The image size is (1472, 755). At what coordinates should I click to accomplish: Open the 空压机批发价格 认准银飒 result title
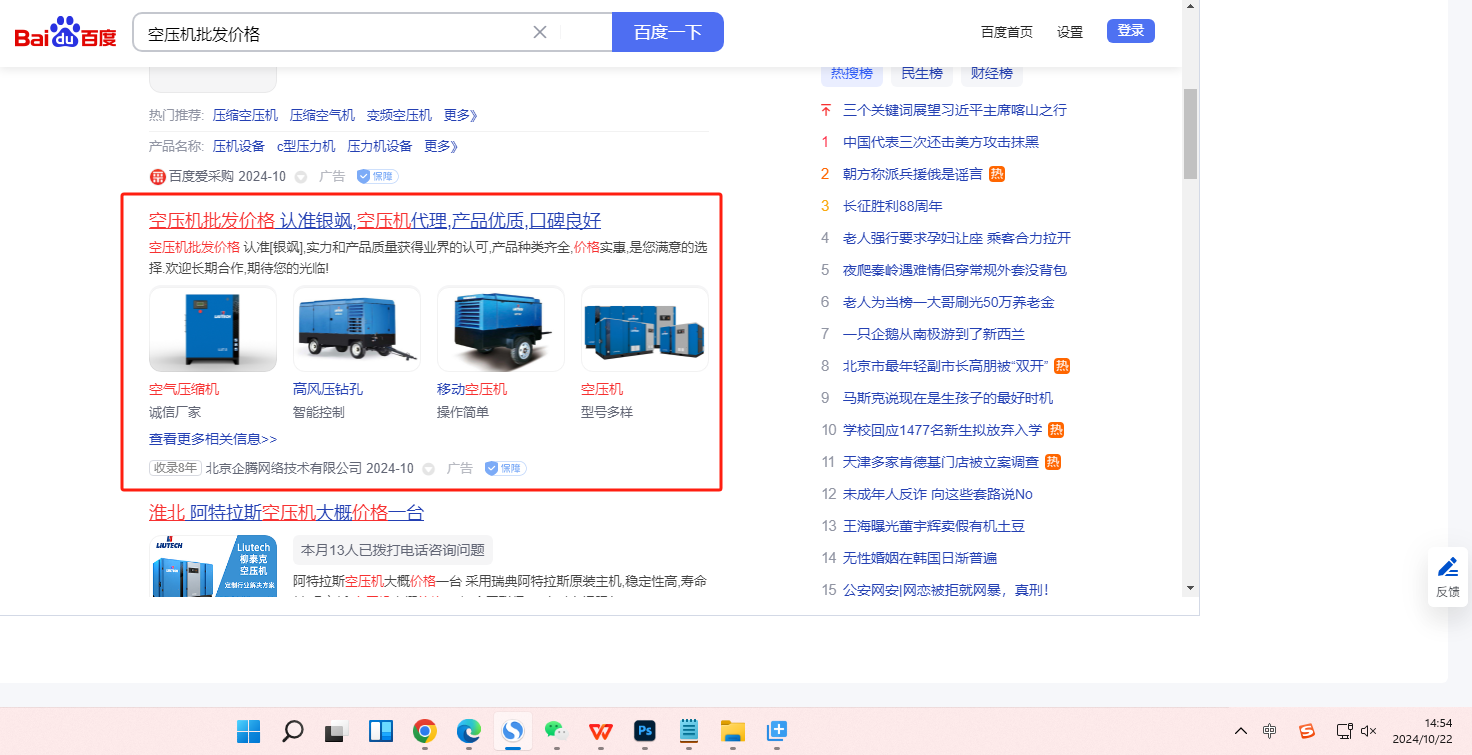[375, 221]
